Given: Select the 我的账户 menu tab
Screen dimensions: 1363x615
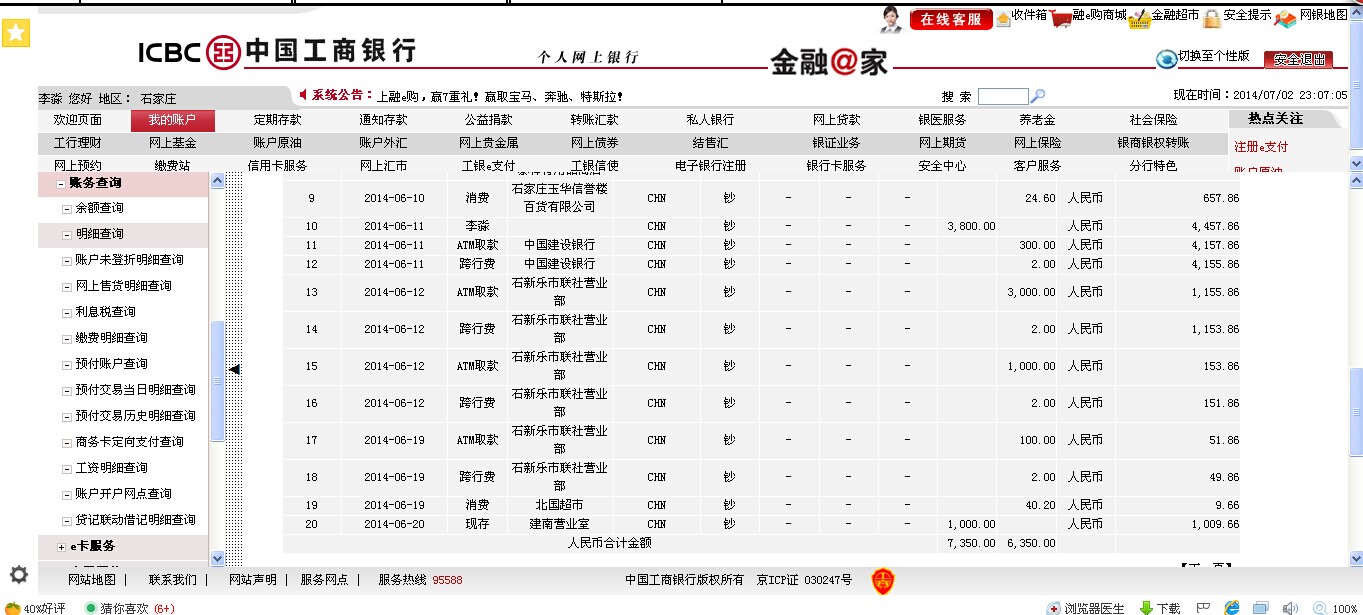Looking at the screenshot, I should 172,120.
